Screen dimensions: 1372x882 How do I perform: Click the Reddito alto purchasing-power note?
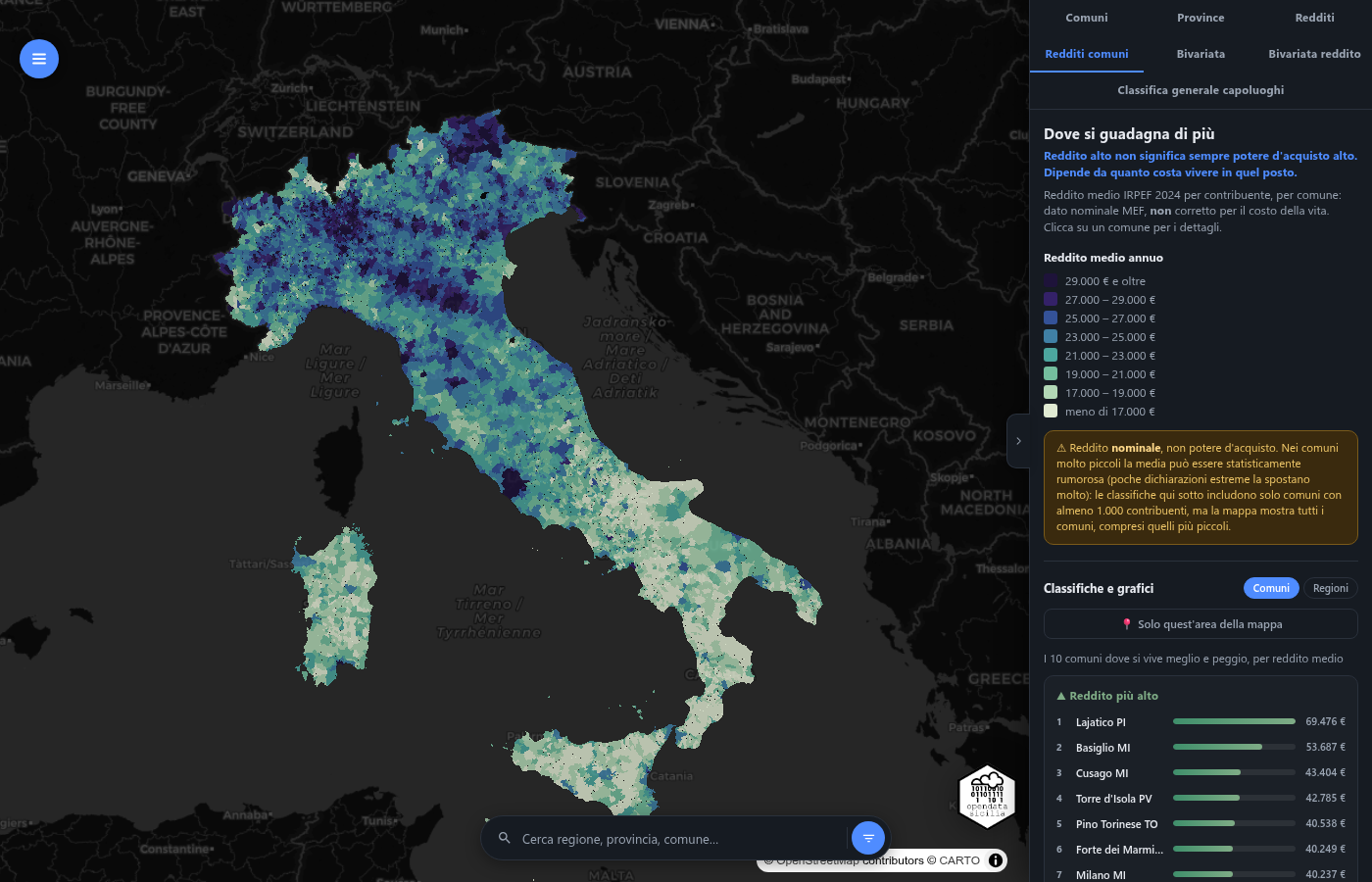coord(1200,164)
